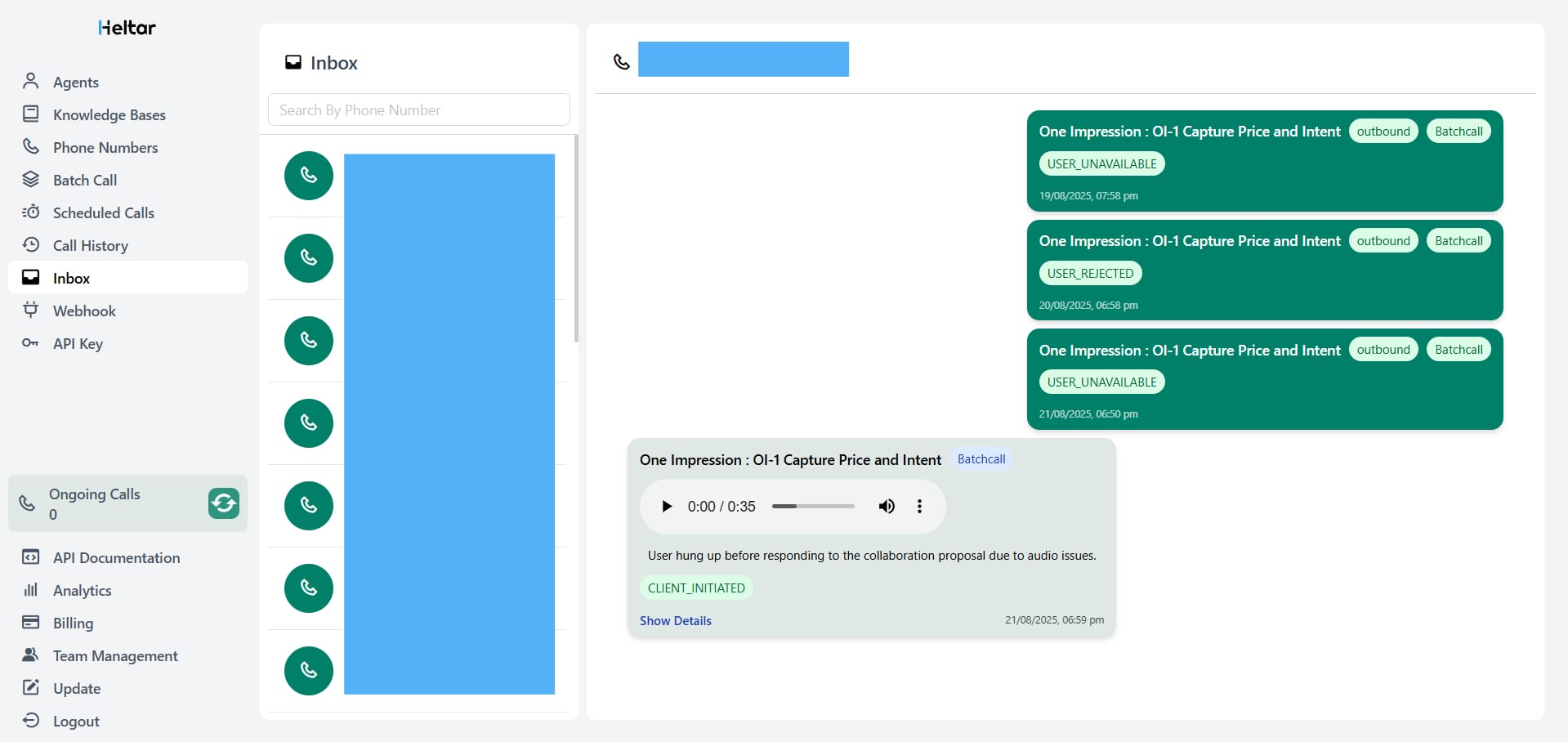
Task: Open Analytics bar chart icon
Action: 31,590
